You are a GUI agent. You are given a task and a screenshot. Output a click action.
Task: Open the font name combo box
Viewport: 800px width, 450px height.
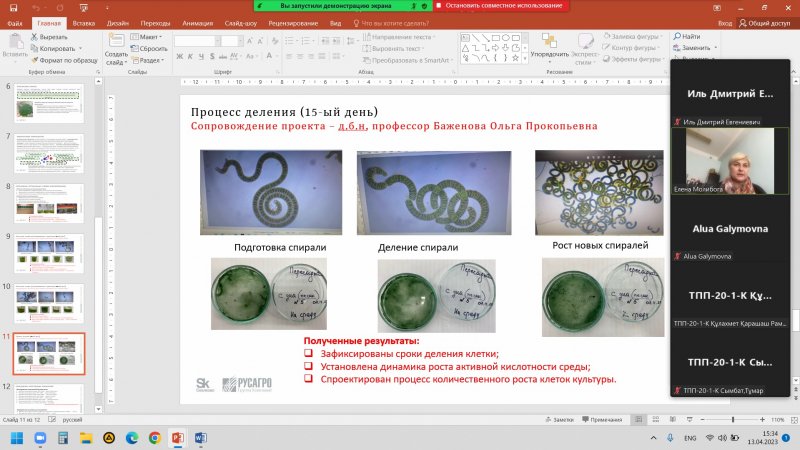point(197,41)
